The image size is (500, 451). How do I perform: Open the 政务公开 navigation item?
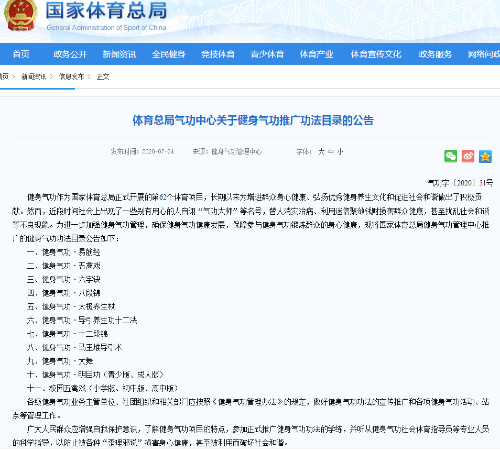pos(70,54)
